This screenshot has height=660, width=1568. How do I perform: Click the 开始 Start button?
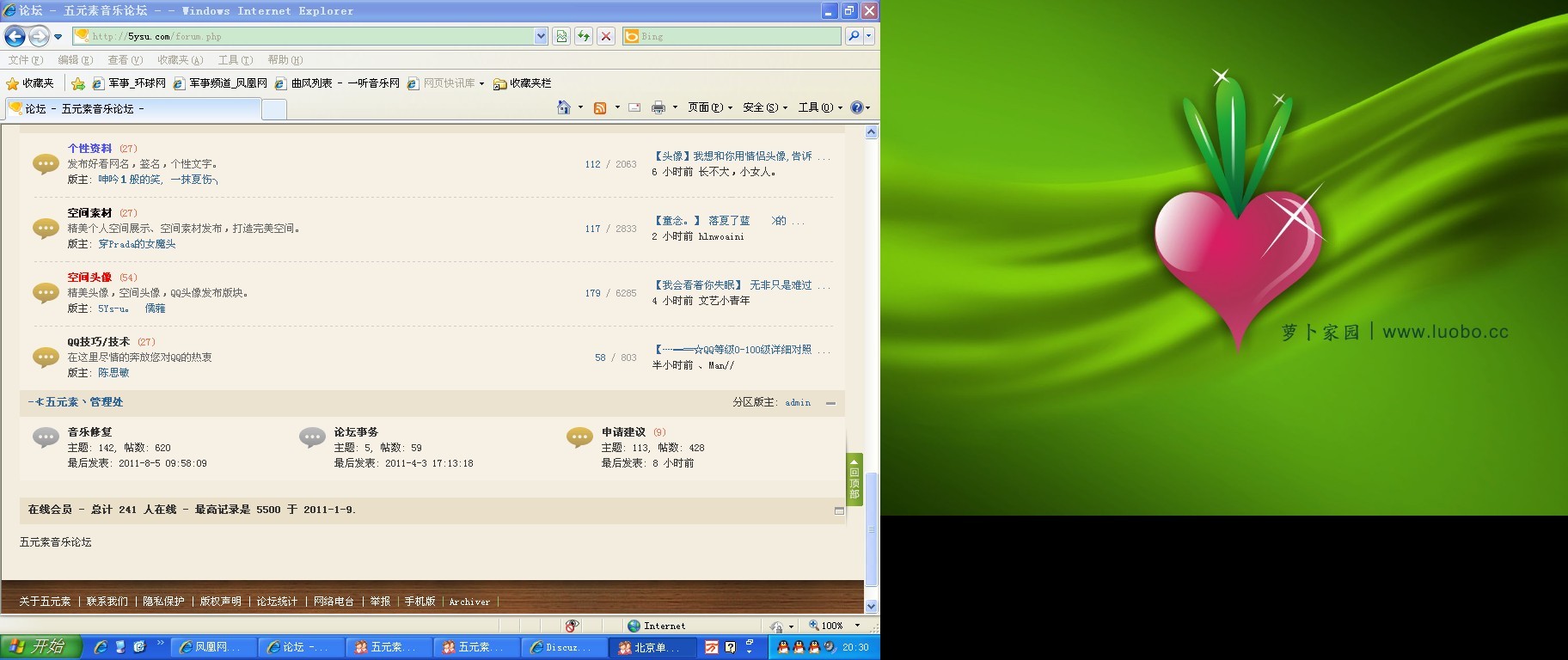pyautogui.click(x=41, y=647)
